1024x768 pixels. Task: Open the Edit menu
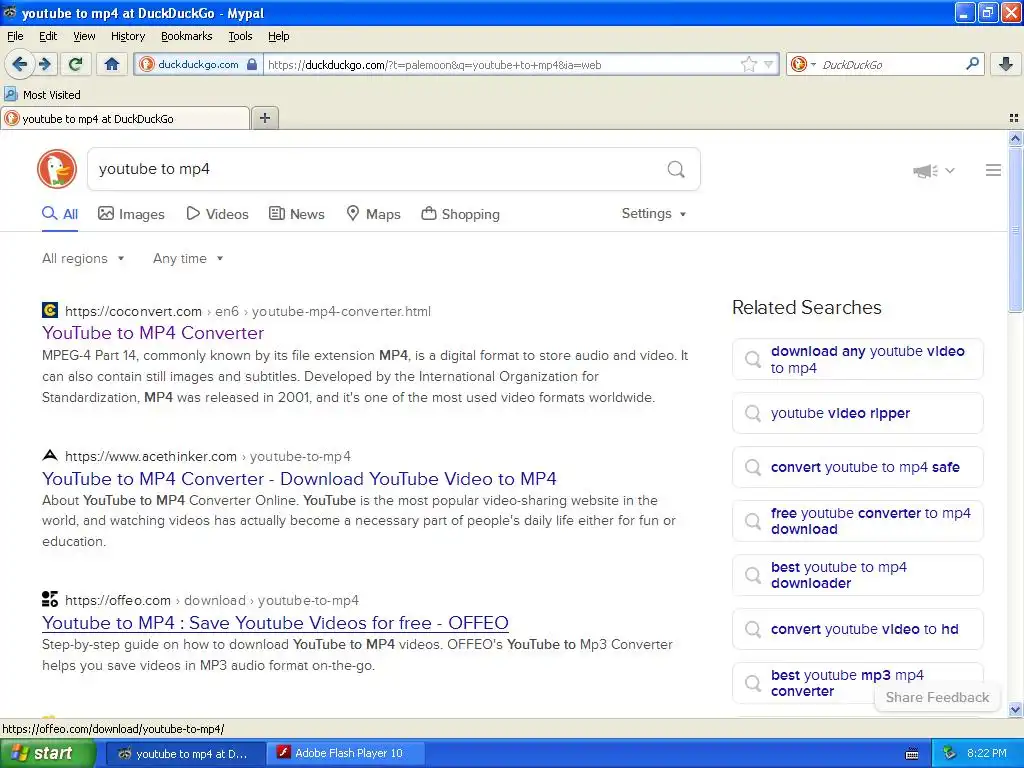(x=48, y=36)
